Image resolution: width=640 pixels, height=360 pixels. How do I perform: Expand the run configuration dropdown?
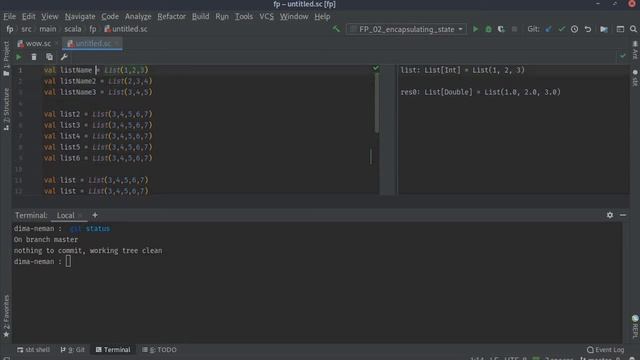460,29
